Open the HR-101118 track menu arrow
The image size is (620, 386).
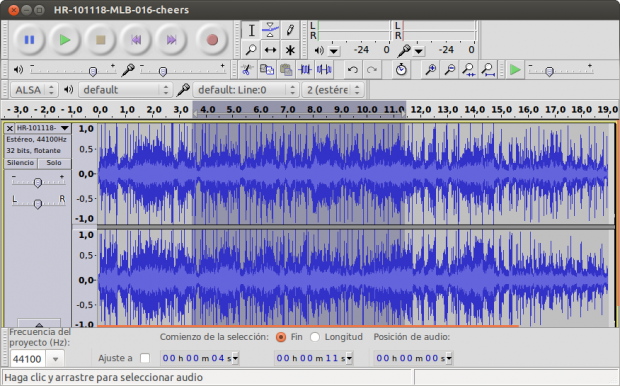[65, 128]
